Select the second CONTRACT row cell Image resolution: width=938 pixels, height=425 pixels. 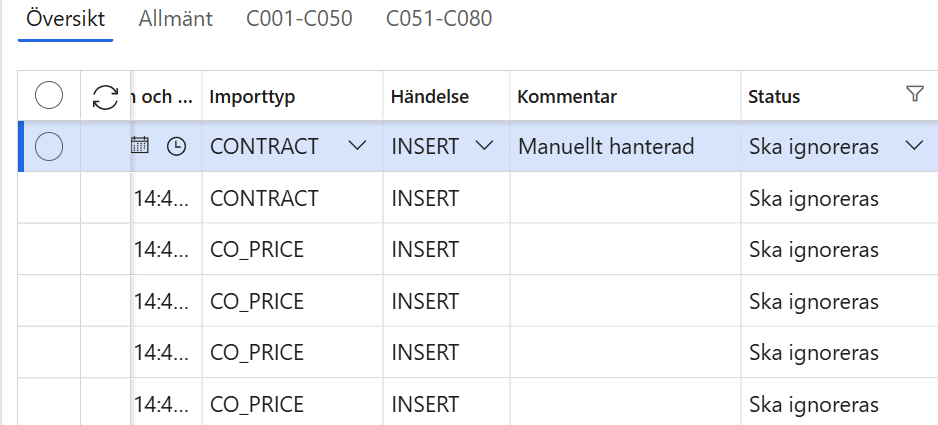[264, 198]
